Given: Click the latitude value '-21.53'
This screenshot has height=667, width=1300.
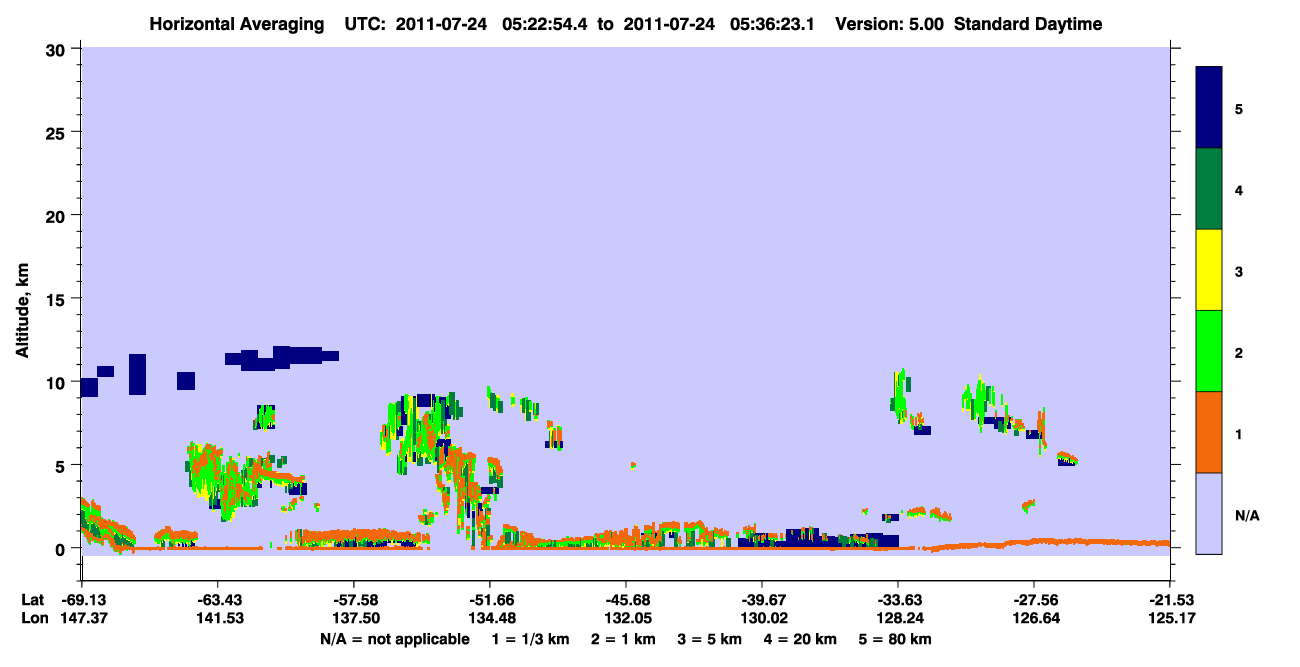Looking at the screenshot, I should pyautogui.click(x=1169, y=600).
